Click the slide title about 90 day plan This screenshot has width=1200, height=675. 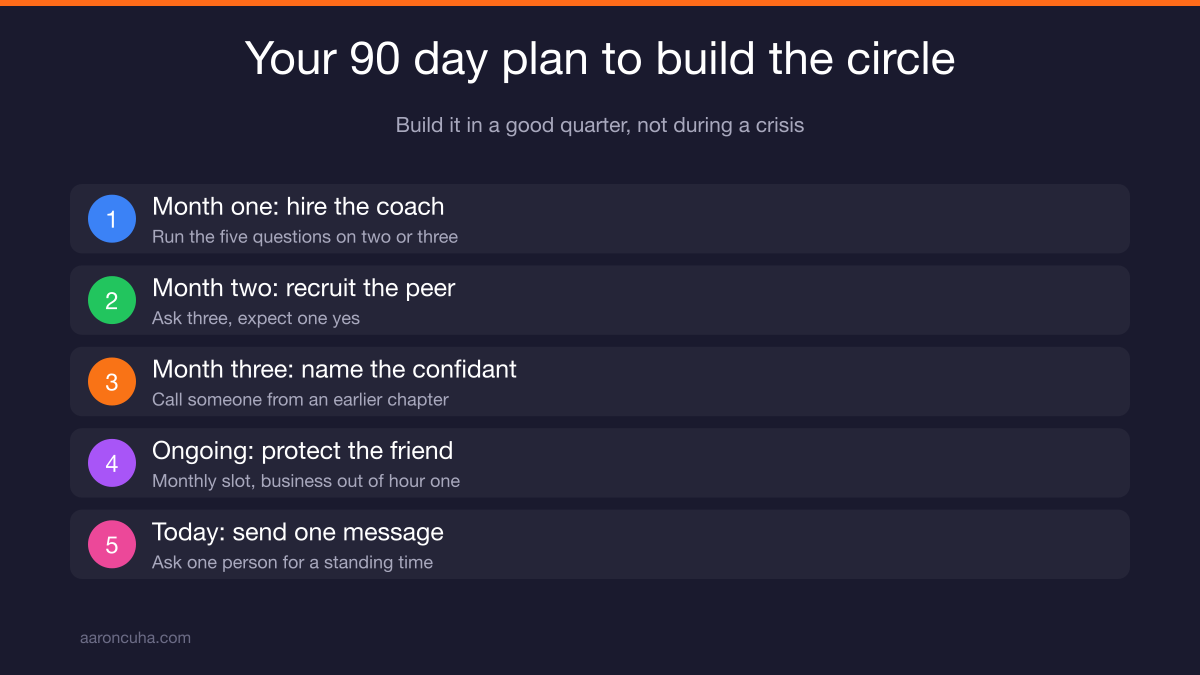coord(600,59)
